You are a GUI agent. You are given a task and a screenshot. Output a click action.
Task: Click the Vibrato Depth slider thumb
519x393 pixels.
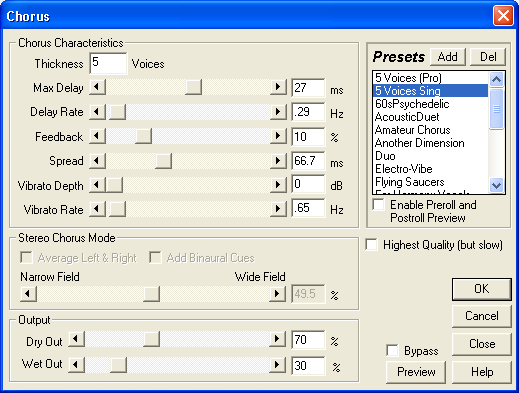pos(114,185)
